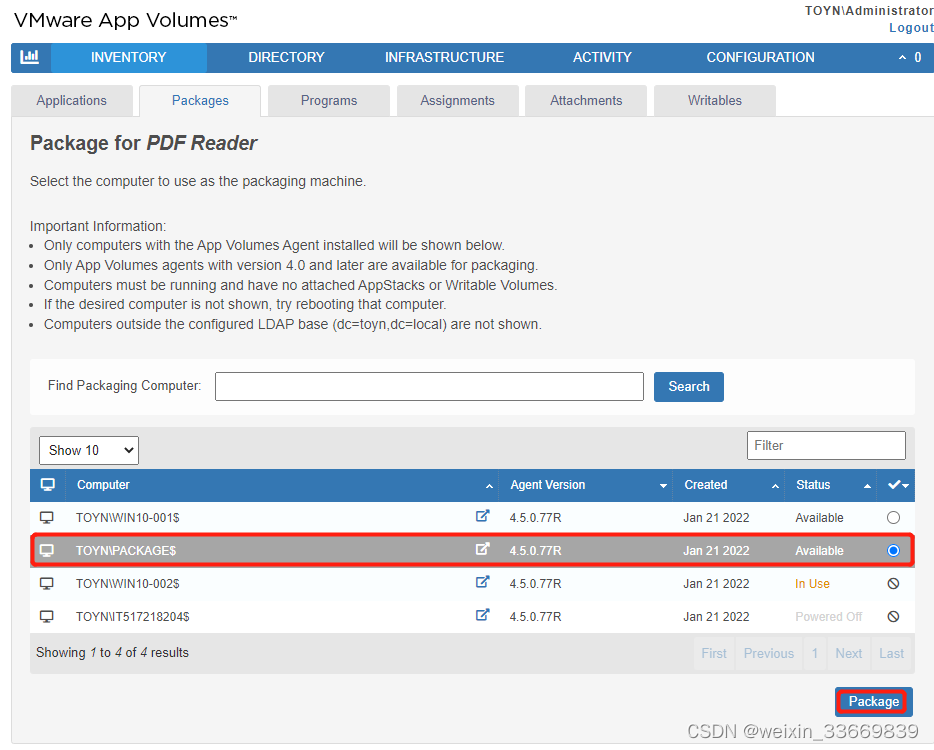This screenshot has width=934, height=750.
Task: Switch to the Programs tab
Action: click(329, 101)
